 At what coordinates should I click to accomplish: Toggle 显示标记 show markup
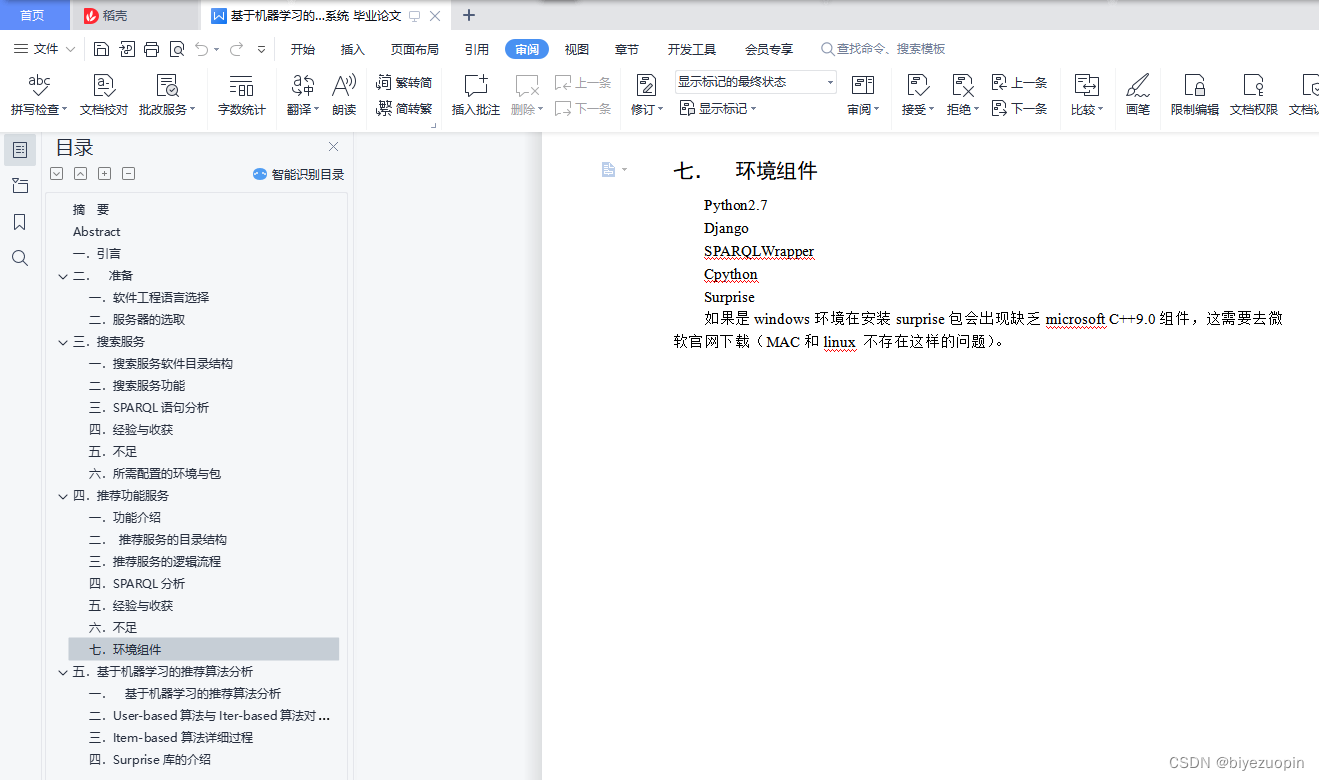[x=718, y=108]
